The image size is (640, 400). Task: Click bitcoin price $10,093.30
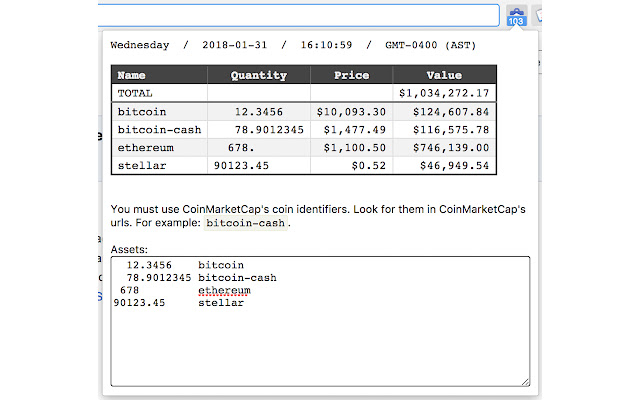click(x=351, y=112)
